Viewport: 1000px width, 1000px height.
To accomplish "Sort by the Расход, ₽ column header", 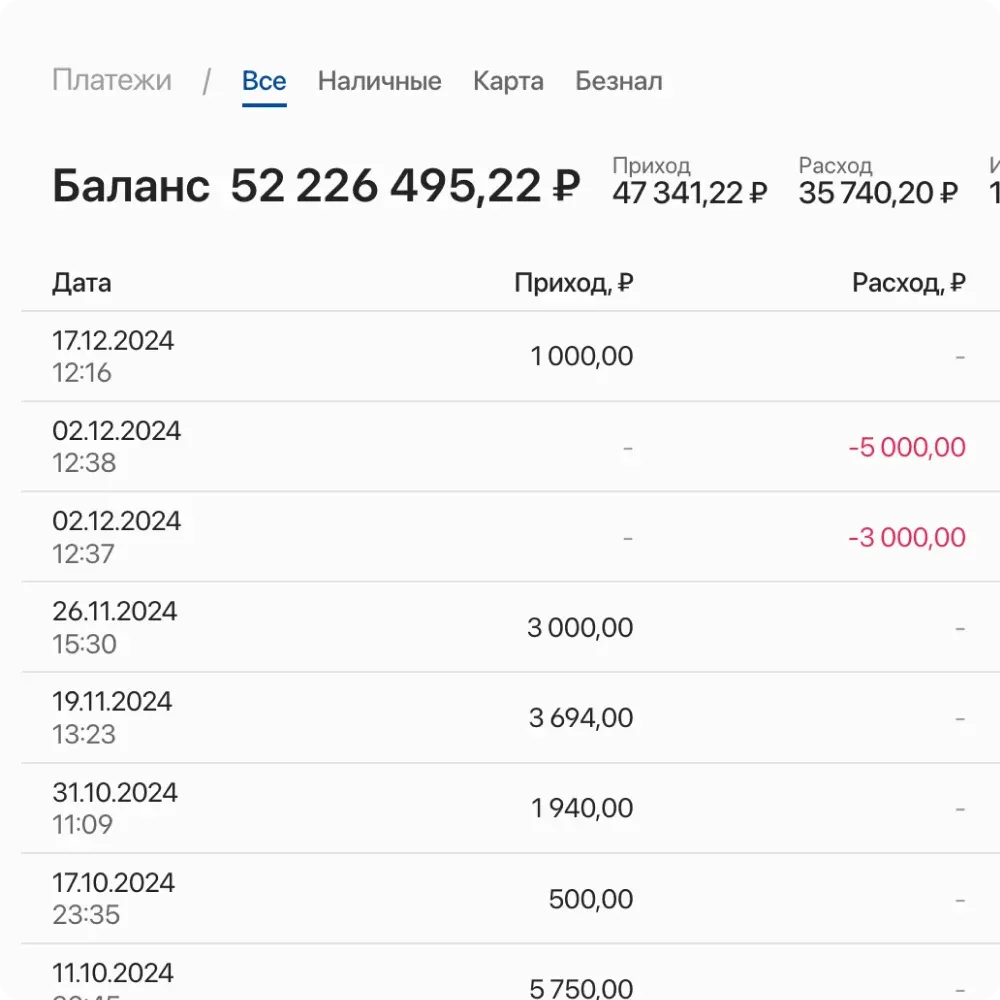I will pyautogui.click(x=908, y=283).
